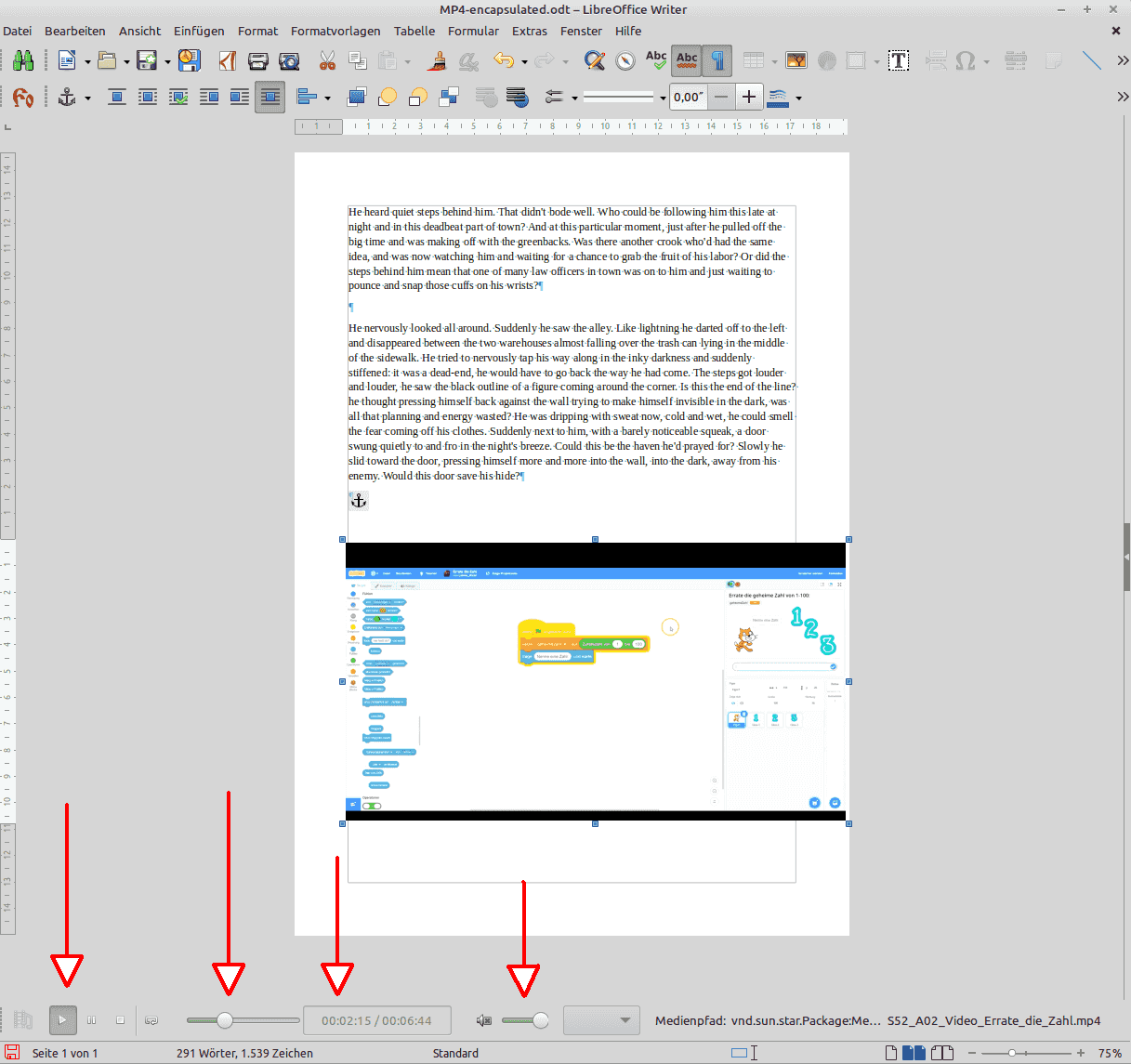Open the media zoom dropdown
This screenshot has width=1131, height=1064.
coord(601,1020)
